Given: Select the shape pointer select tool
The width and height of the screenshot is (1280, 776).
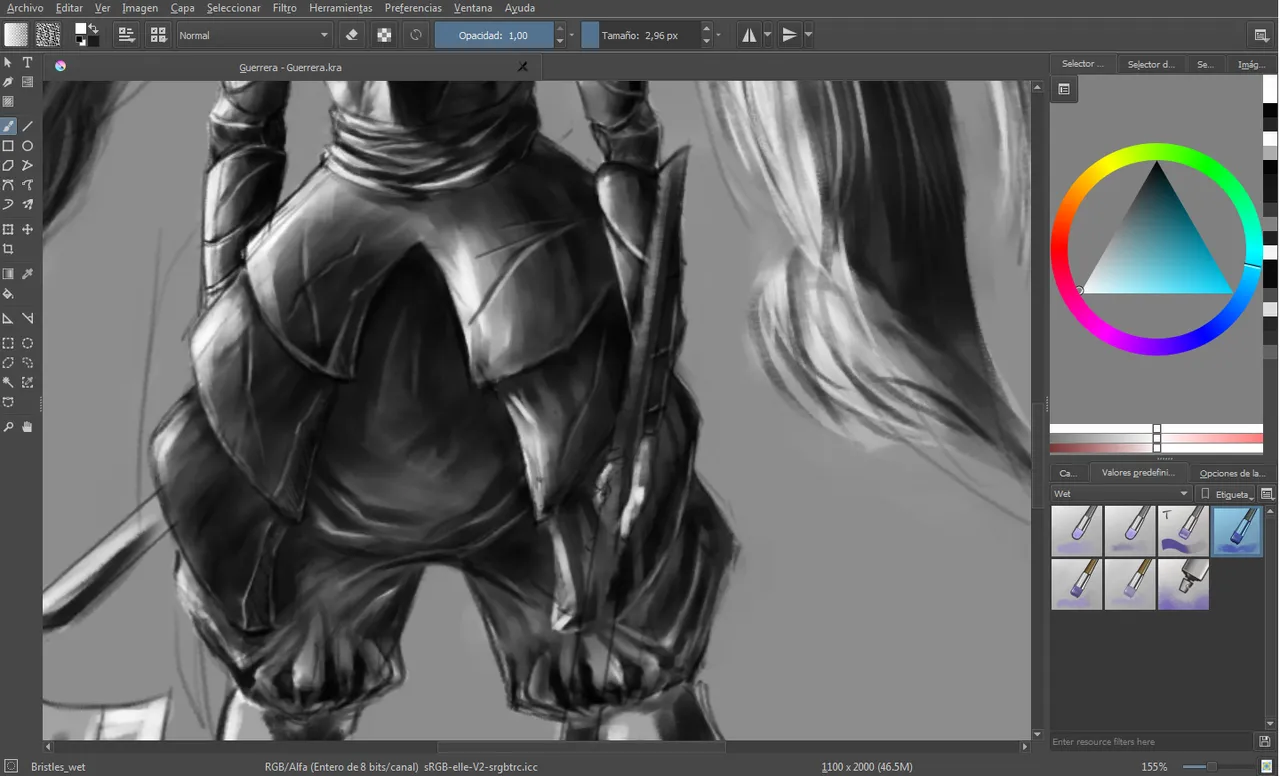Looking at the screenshot, I should [x=8, y=62].
